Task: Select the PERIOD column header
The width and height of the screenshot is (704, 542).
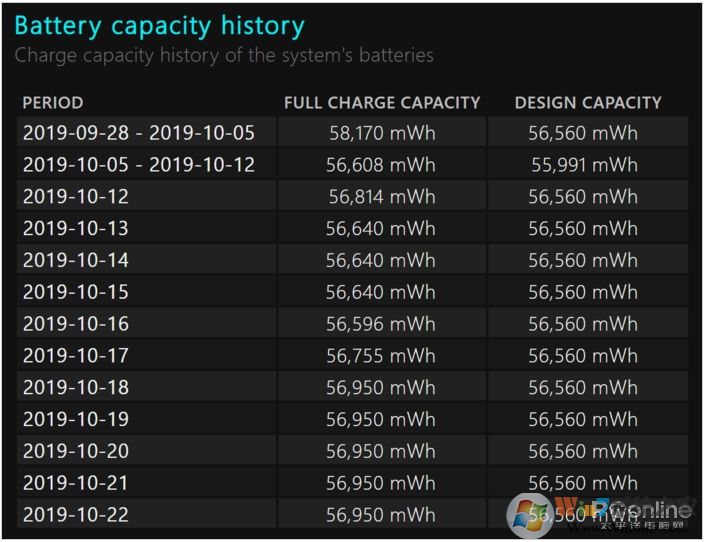Action: [53, 102]
